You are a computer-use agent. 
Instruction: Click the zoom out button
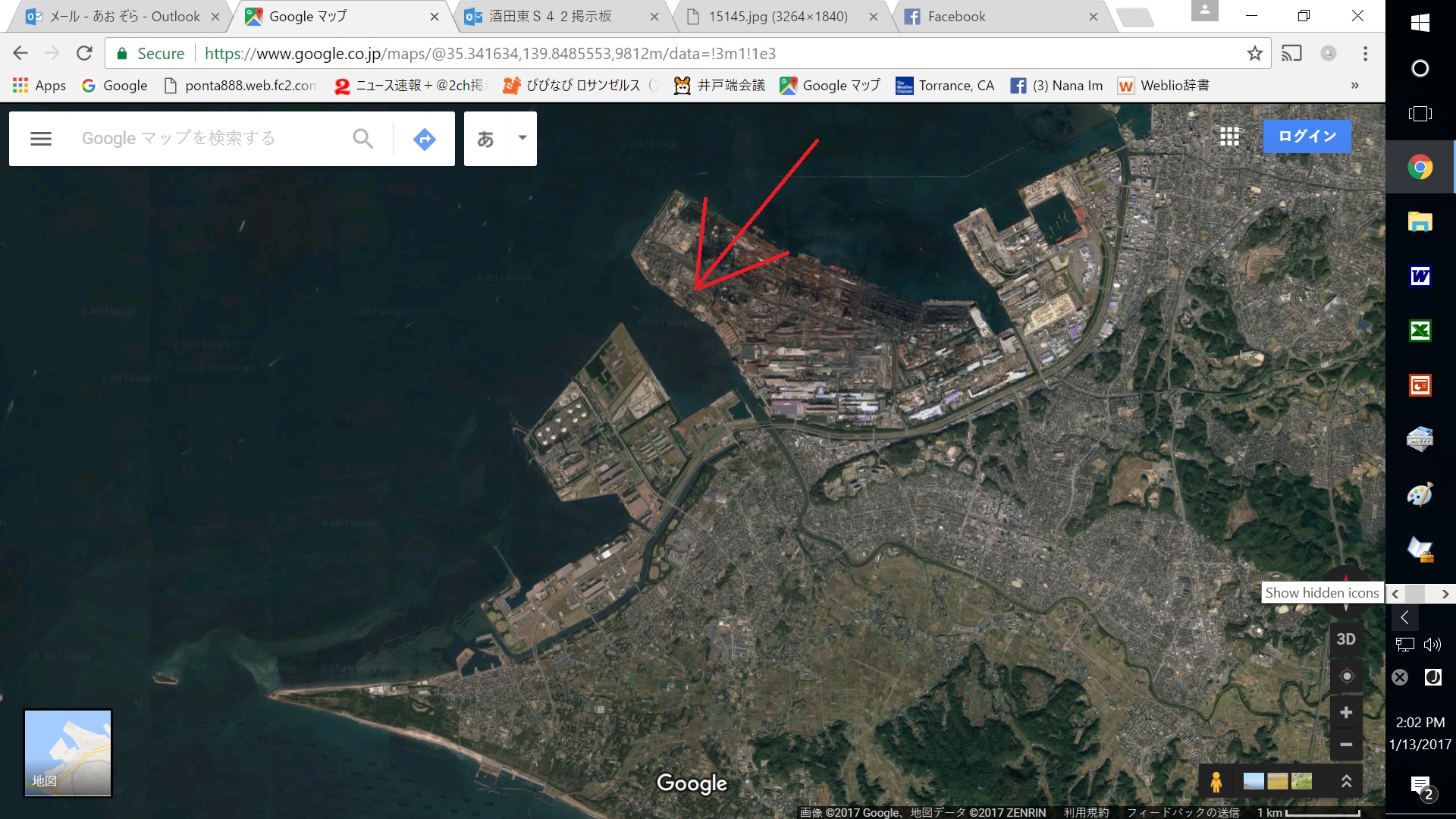coord(1346,745)
